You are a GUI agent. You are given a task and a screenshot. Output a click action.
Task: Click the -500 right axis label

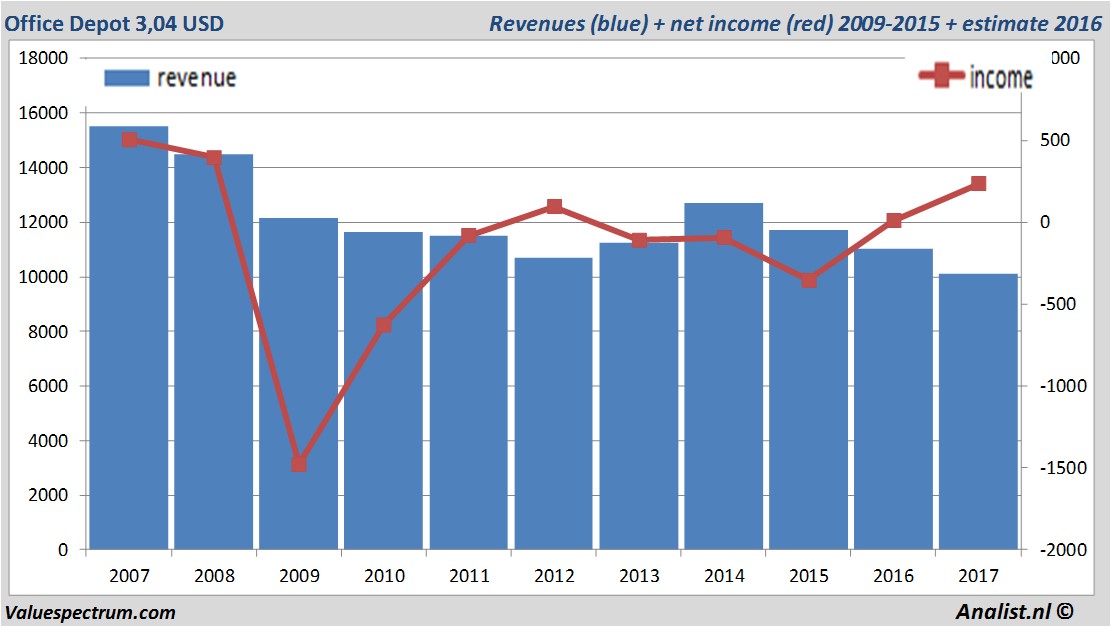1058,304
